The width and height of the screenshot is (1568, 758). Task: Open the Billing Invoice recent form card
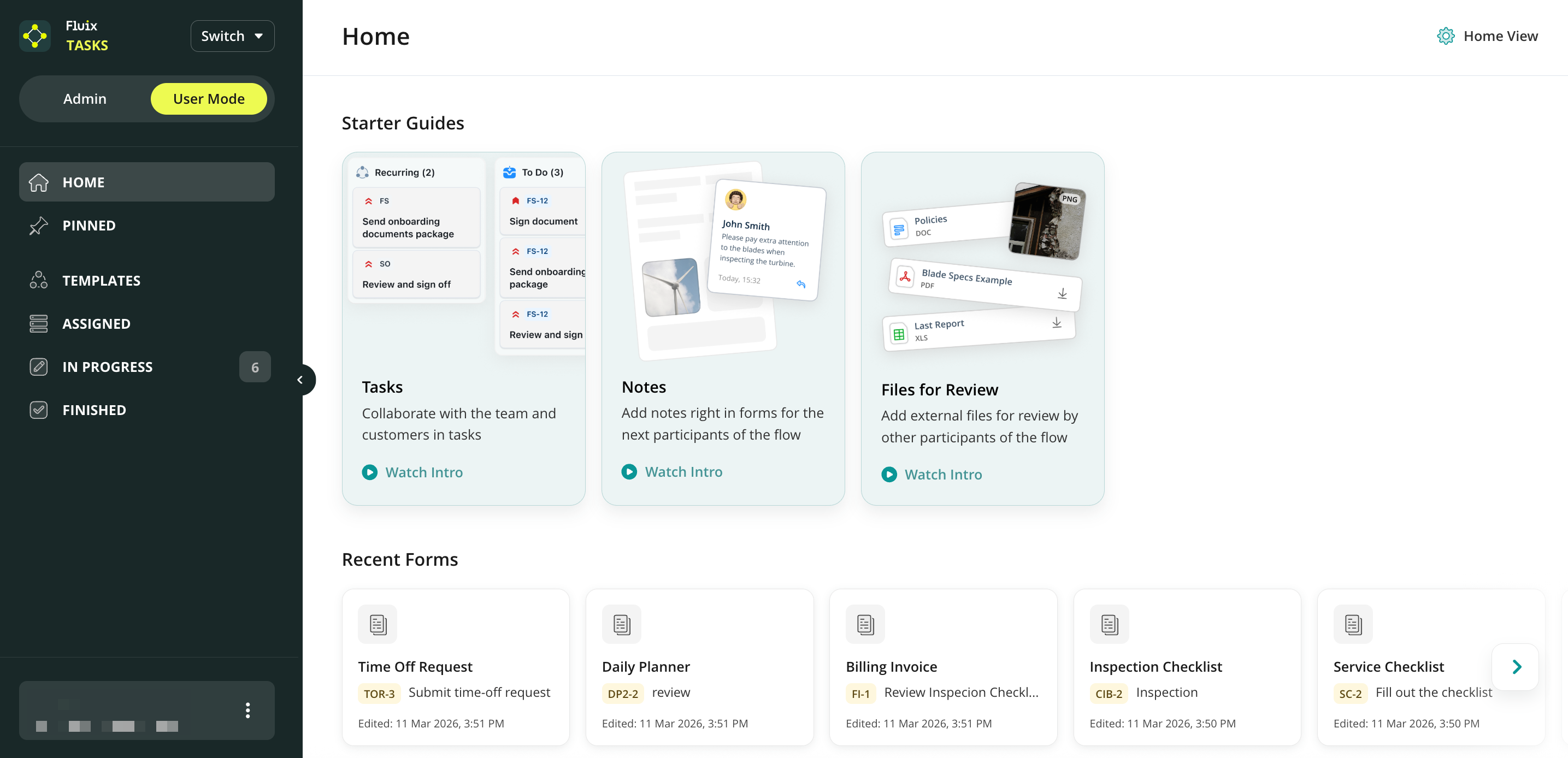(x=942, y=667)
